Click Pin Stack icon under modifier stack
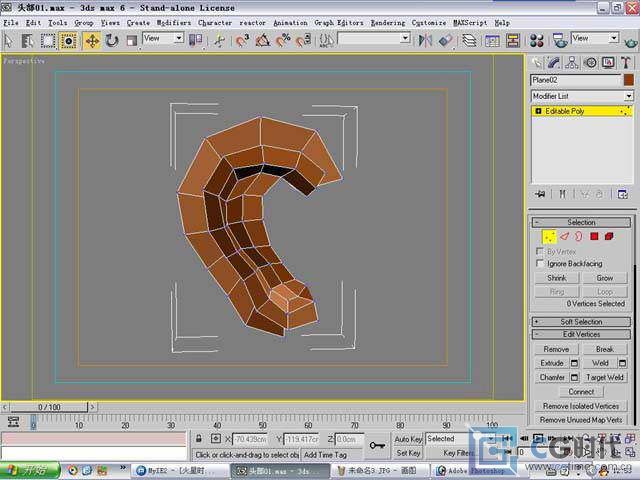This screenshot has width=640, height=480. point(540,194)
